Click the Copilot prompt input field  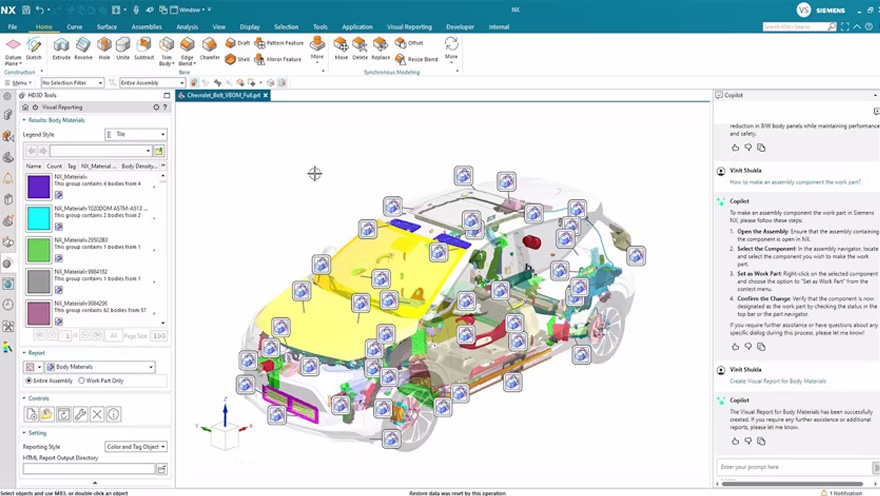pyautogui.click(x=790, y=467)
